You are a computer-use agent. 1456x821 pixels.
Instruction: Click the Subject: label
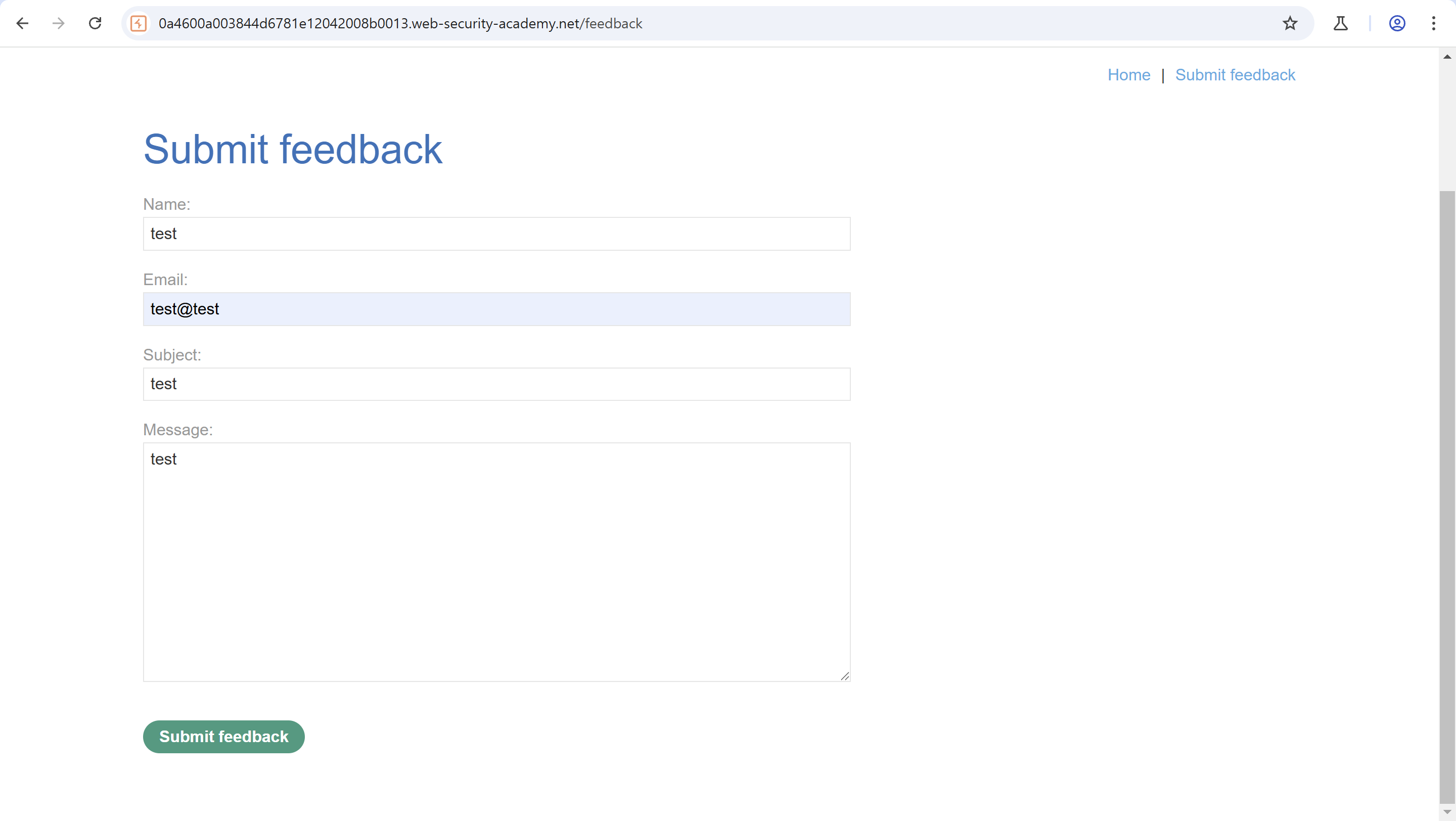(x=172, y=354)
